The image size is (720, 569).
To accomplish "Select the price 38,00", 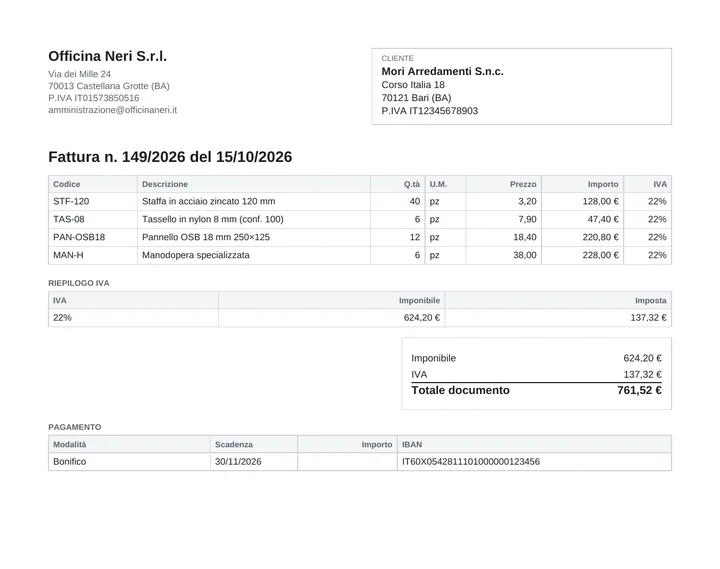I will pos(525,255).
